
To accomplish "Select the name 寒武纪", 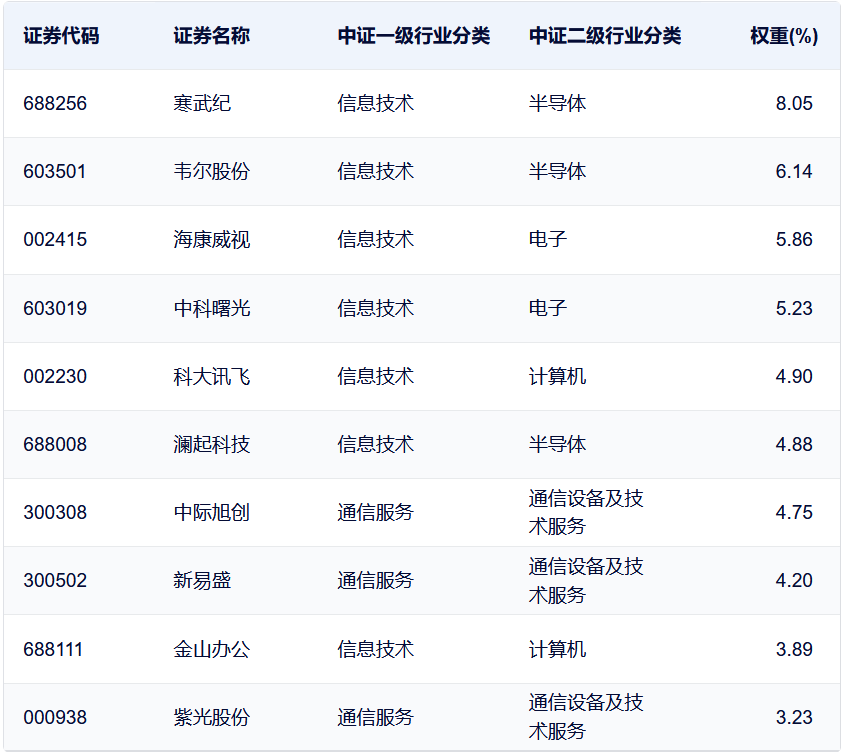I will [x=202, y=103].
